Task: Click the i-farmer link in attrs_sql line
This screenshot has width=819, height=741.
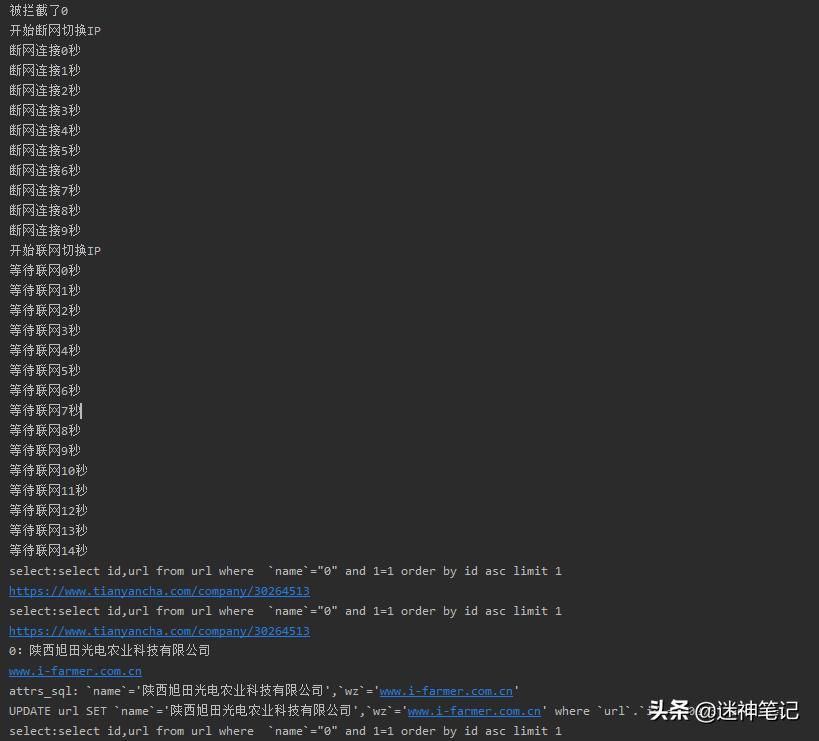Action: [x=446, y=691]
